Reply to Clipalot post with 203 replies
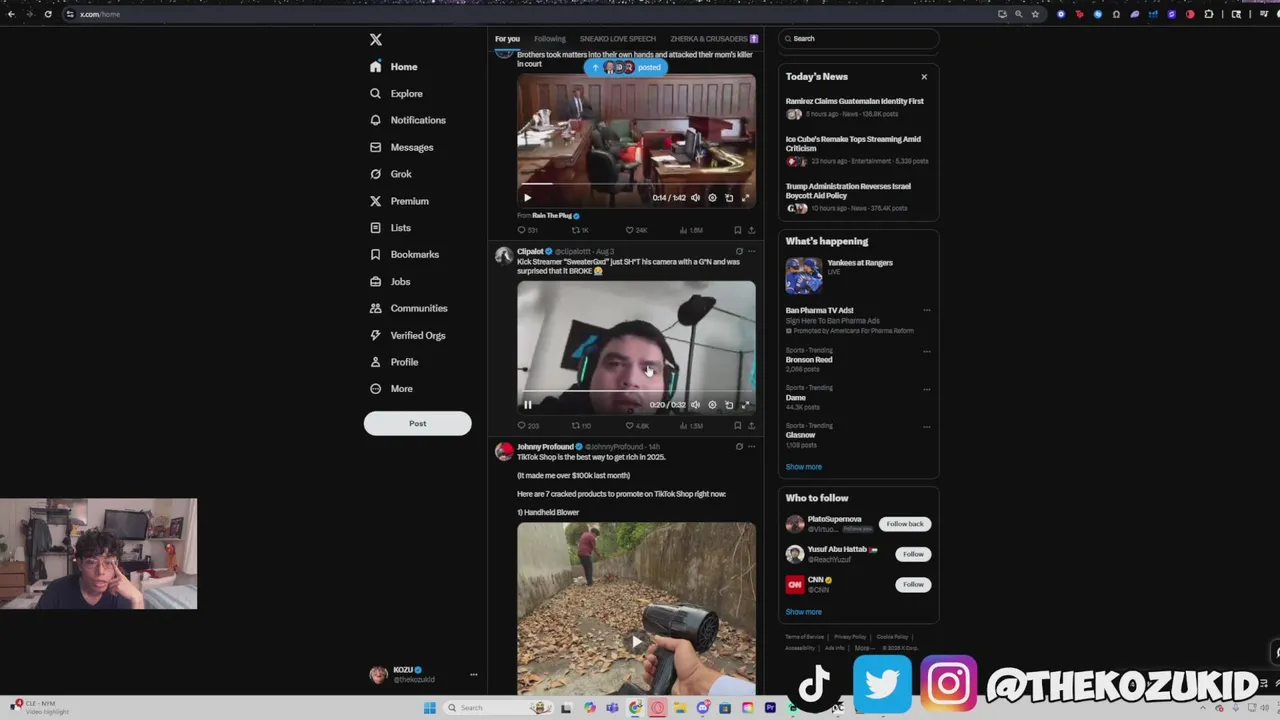 pyautogui.click(x=527, y=426)
